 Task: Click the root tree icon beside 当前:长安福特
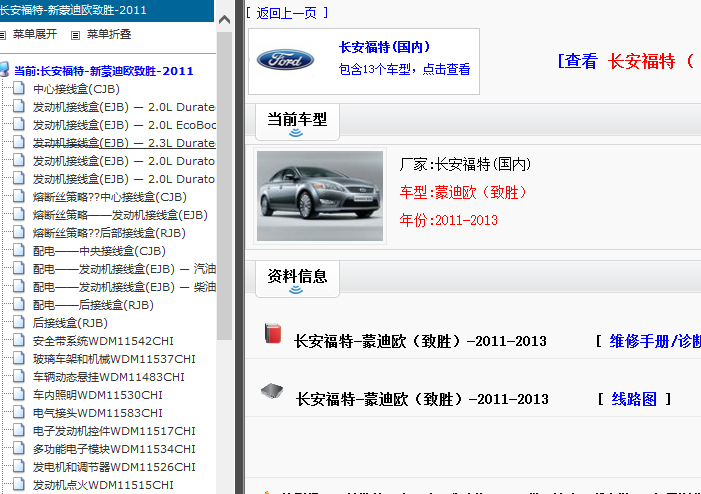[x=4, y=70]
